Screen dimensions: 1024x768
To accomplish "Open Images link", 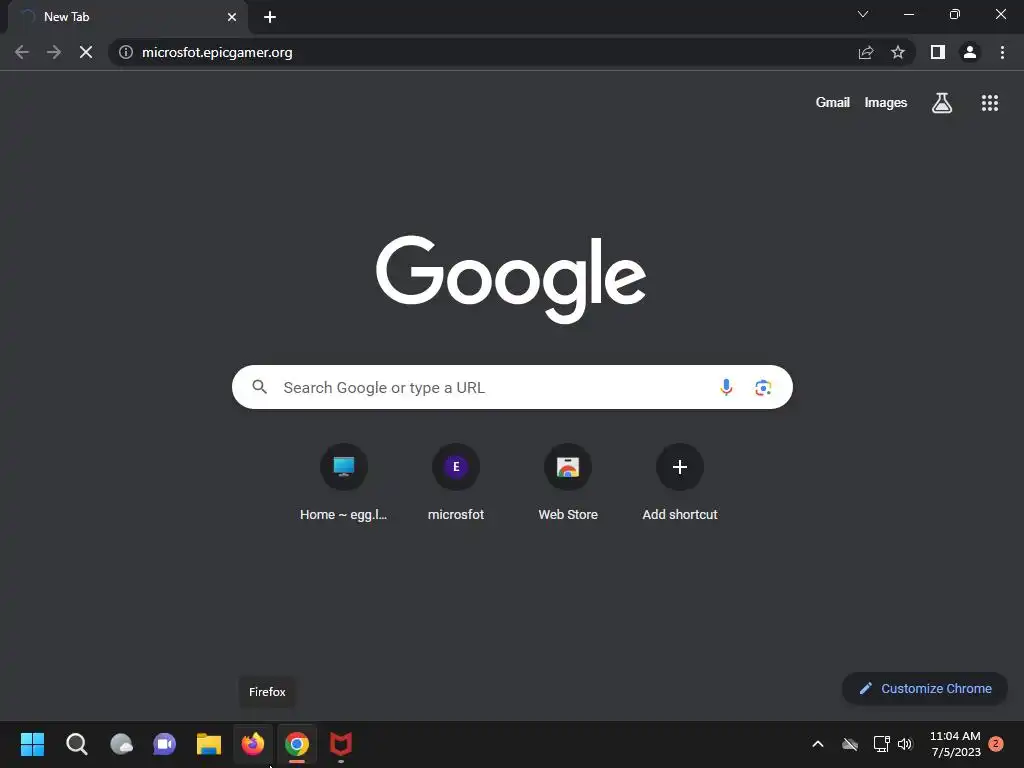I will [886, 103].
